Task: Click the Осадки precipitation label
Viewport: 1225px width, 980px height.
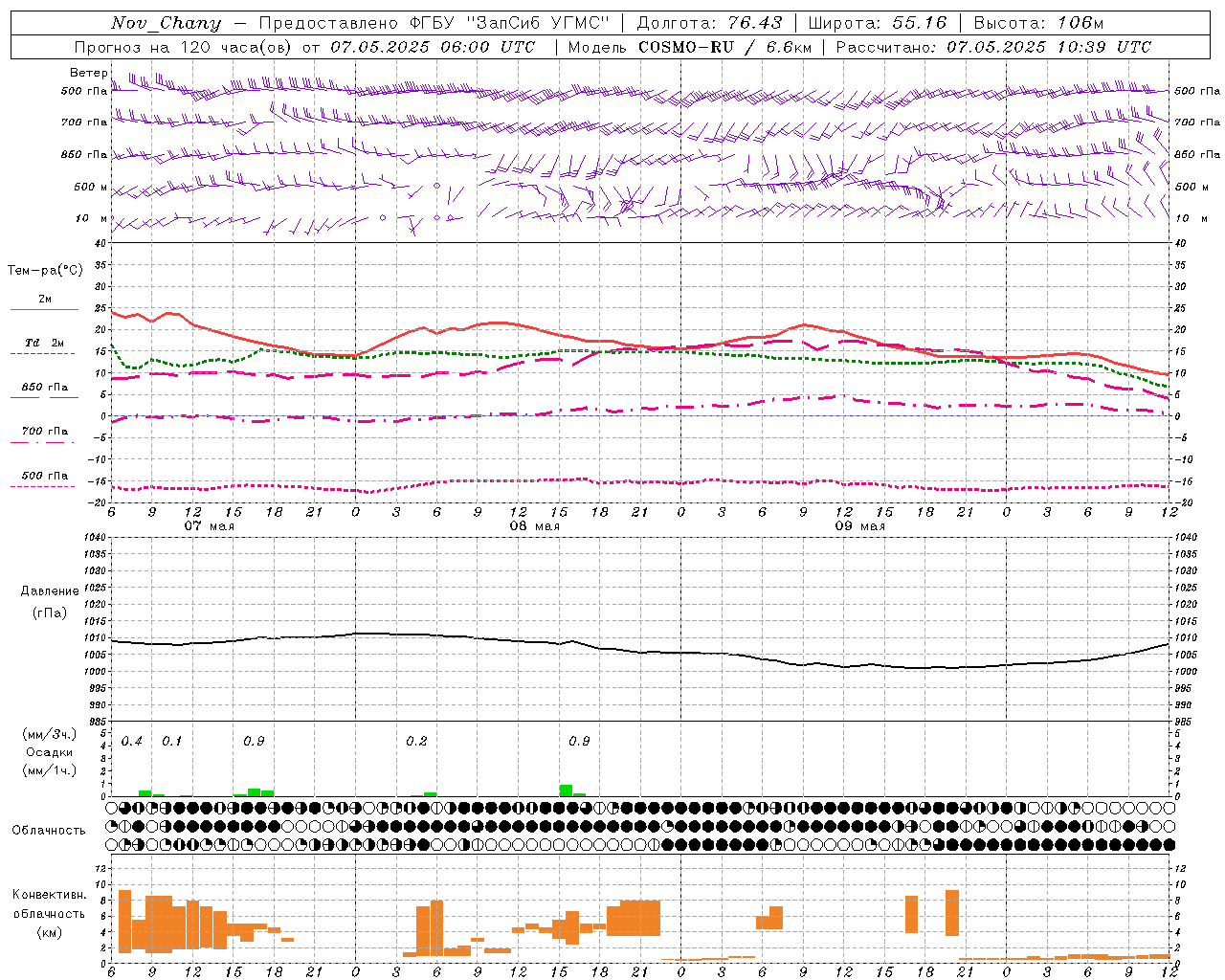Action: (50, 752)
